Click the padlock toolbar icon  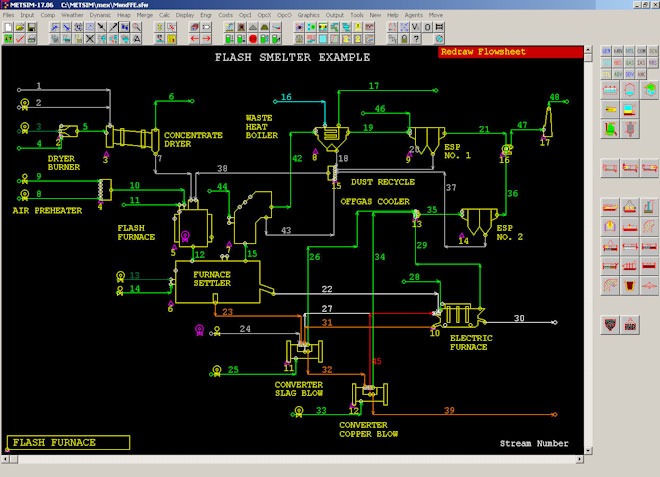(x=404, y=39)
